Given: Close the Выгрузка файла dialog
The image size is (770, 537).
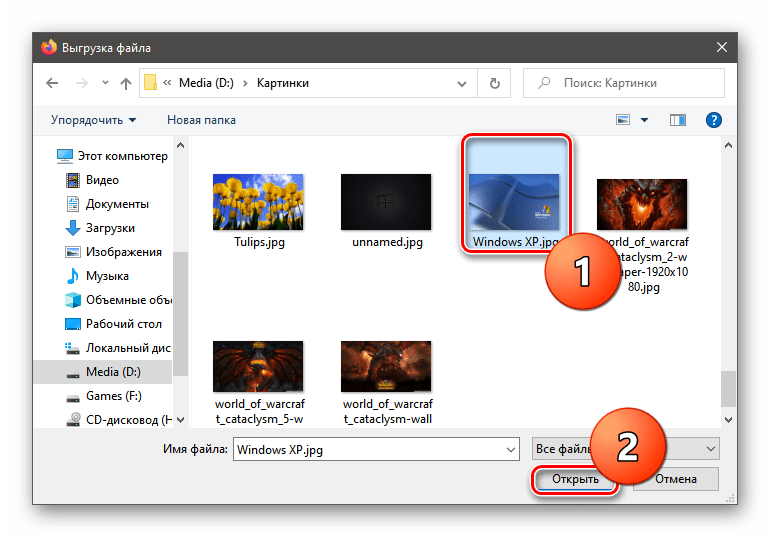Looking at the screenshot, I should [x=721, y=47].
